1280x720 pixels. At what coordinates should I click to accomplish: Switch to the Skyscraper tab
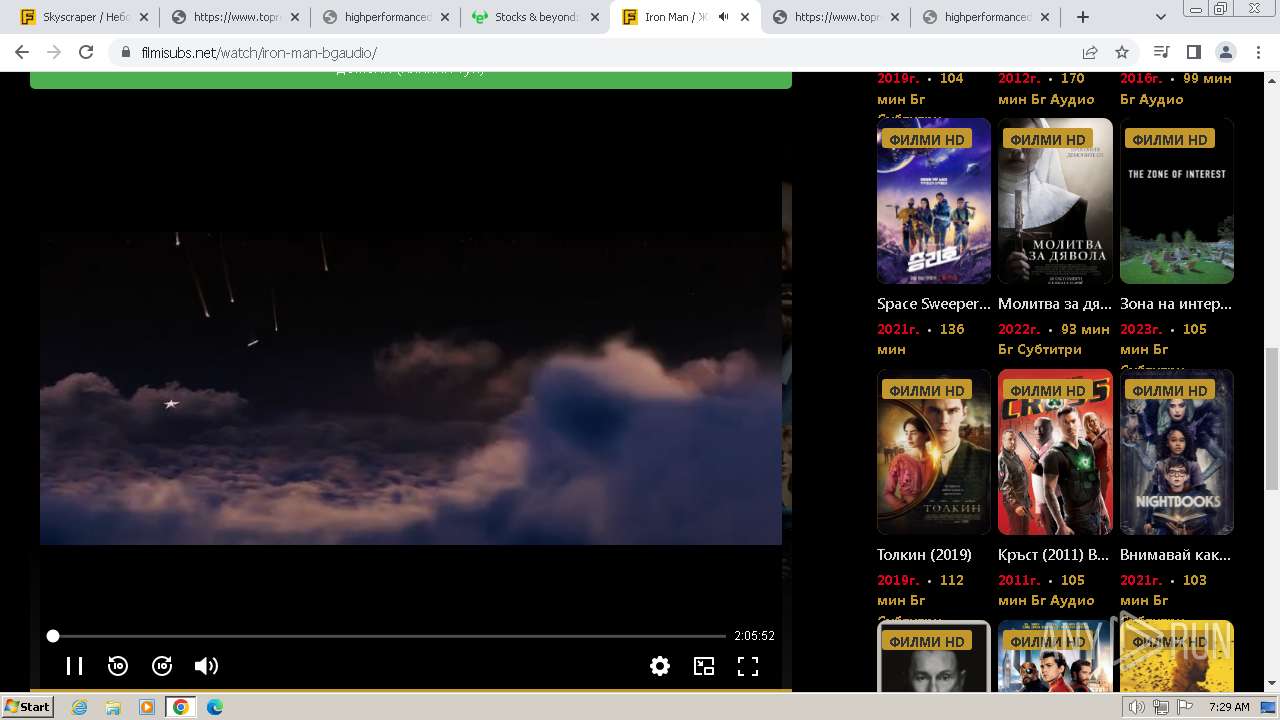(85, 17)
